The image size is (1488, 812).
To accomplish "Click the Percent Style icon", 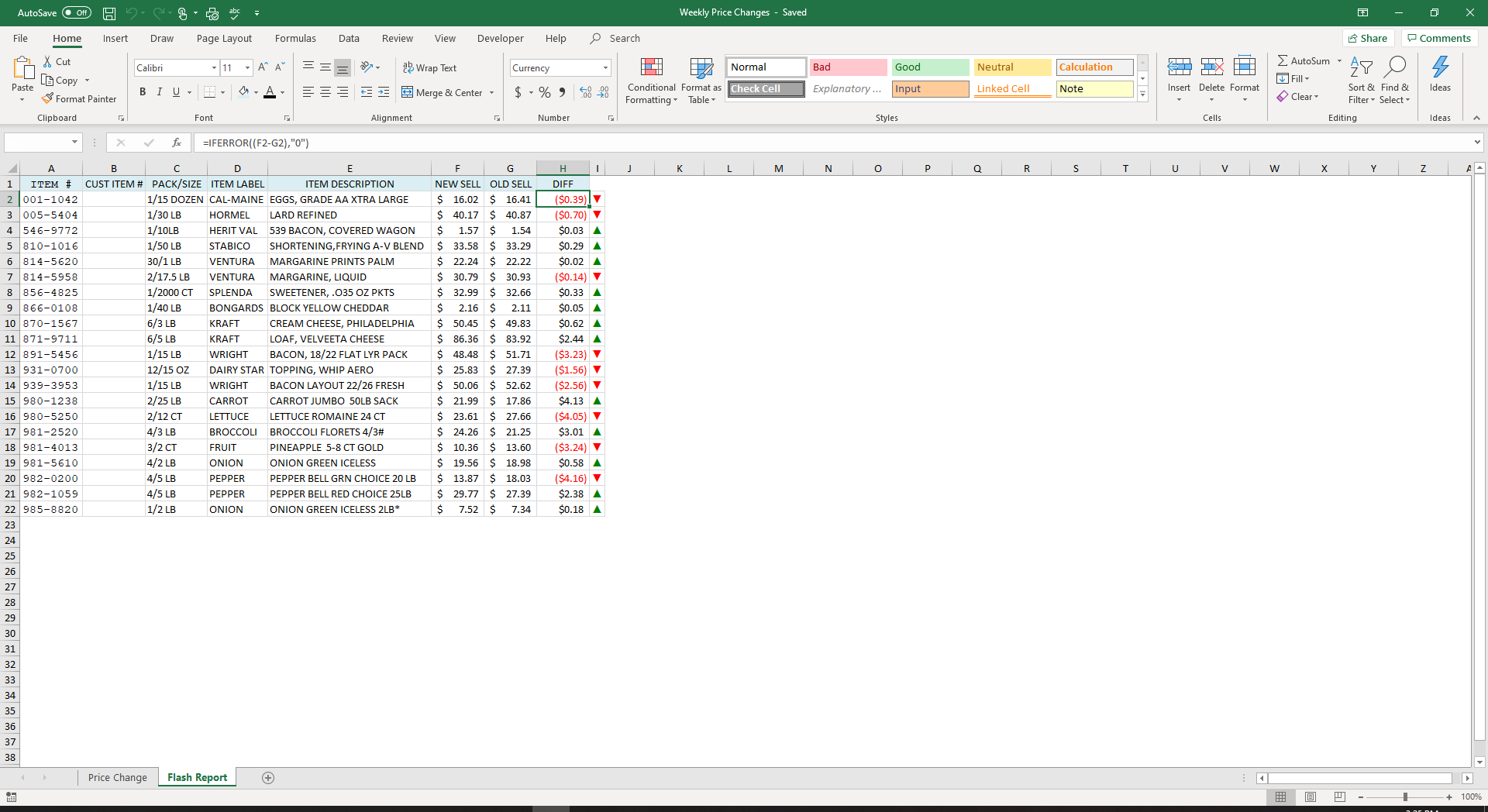I will point(545,92).
